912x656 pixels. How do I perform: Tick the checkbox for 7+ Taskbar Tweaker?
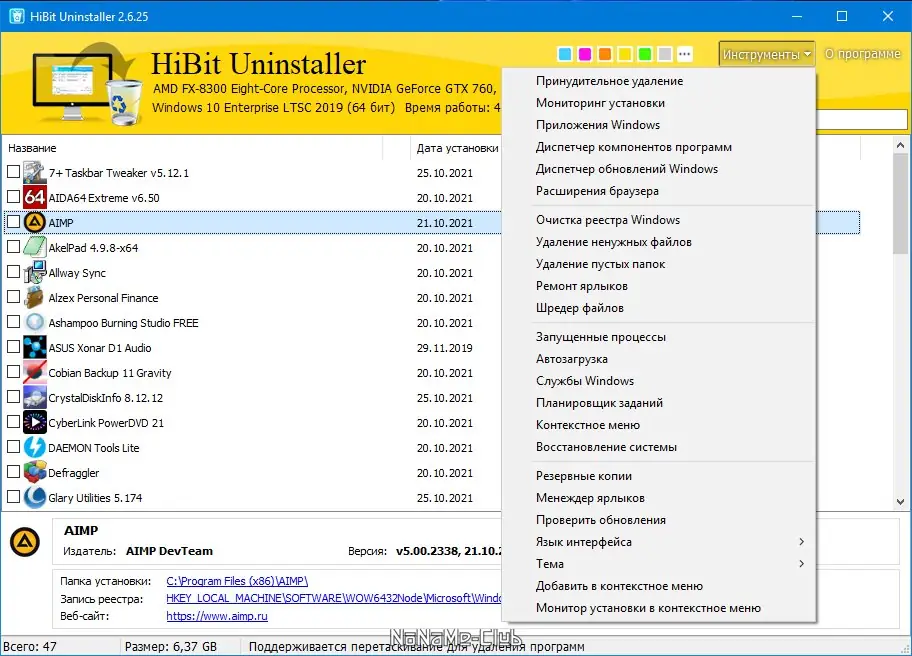coord(13,172)
